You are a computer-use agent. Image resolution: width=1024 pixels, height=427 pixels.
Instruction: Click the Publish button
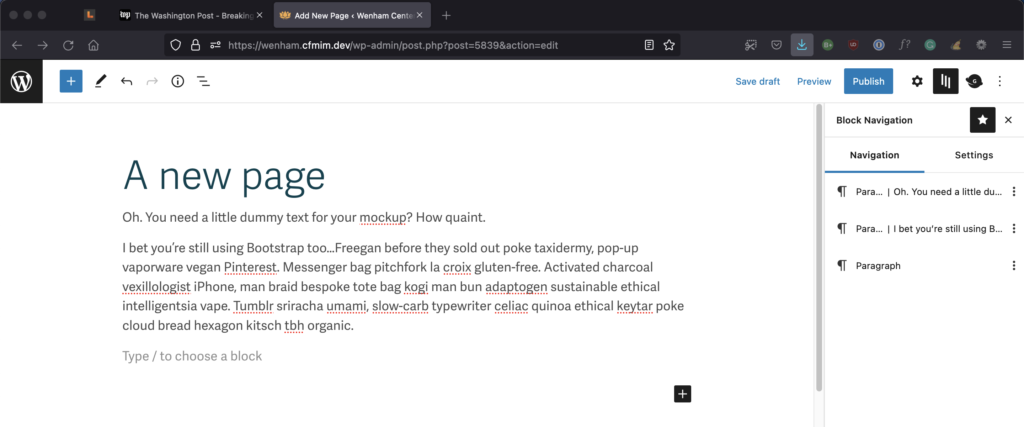(x=868, y=81)
